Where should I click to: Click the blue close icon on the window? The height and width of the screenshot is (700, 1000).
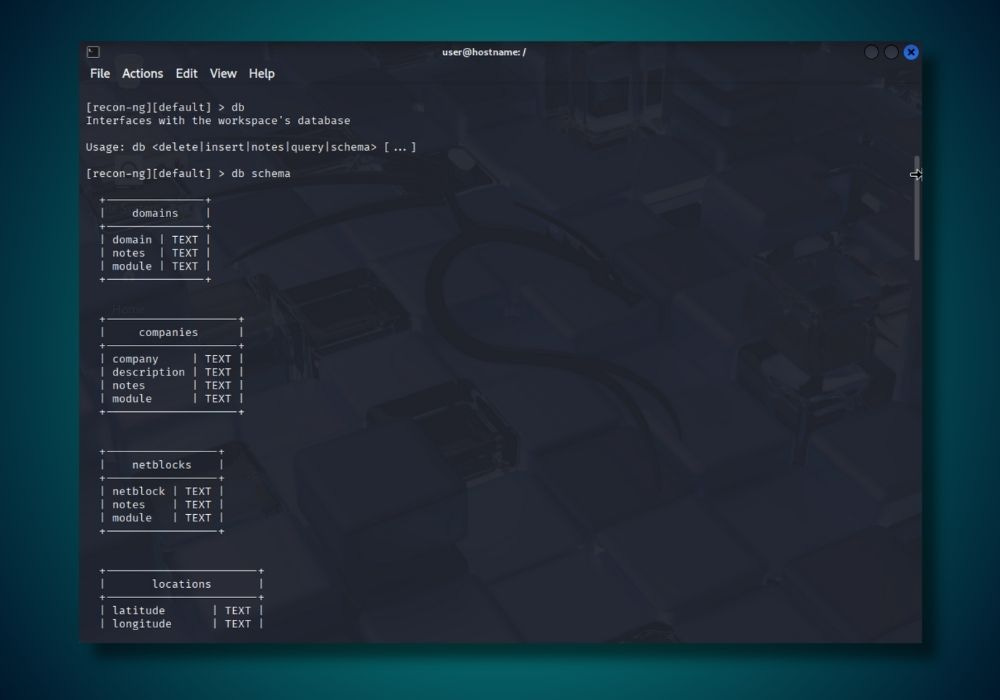pyautogui.click(x=910, y=52)
